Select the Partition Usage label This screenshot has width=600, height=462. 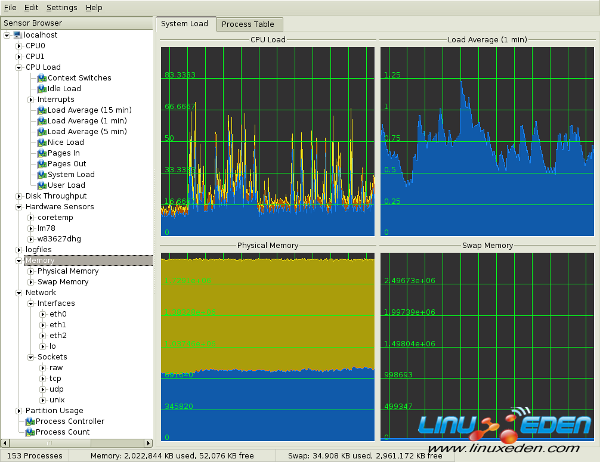click(54, 411)
